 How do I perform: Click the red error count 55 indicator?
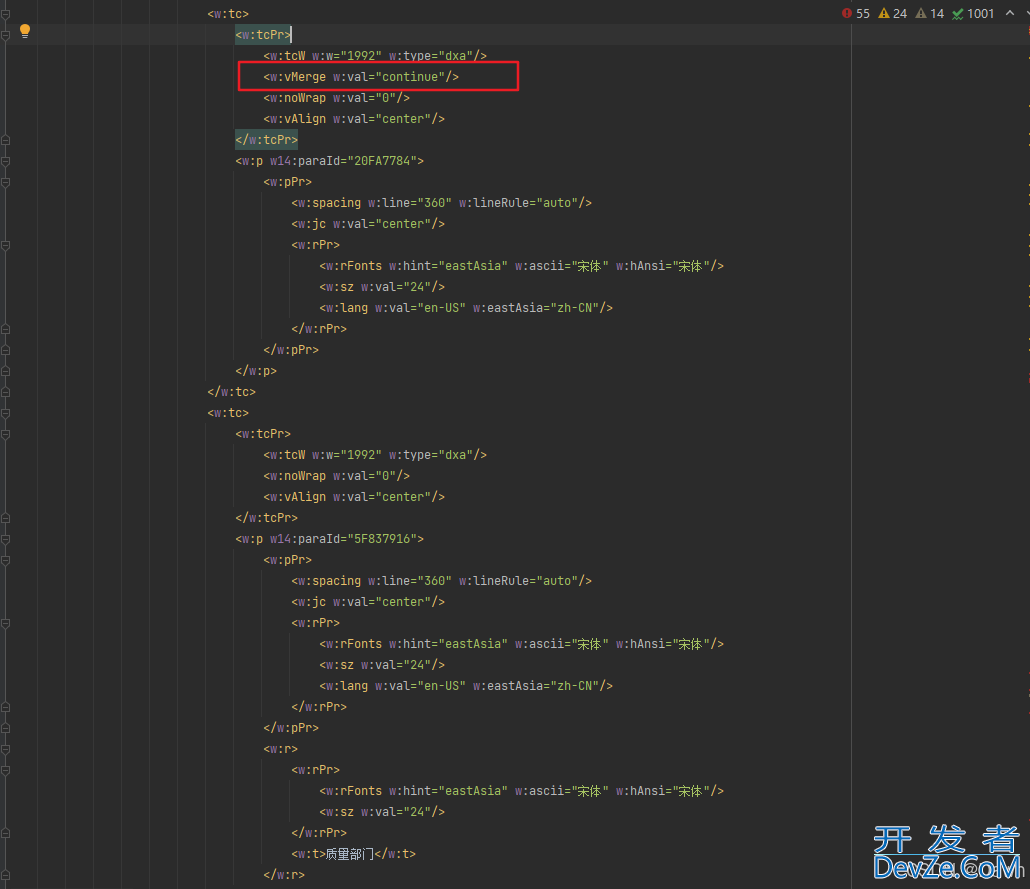pos(856,14)
